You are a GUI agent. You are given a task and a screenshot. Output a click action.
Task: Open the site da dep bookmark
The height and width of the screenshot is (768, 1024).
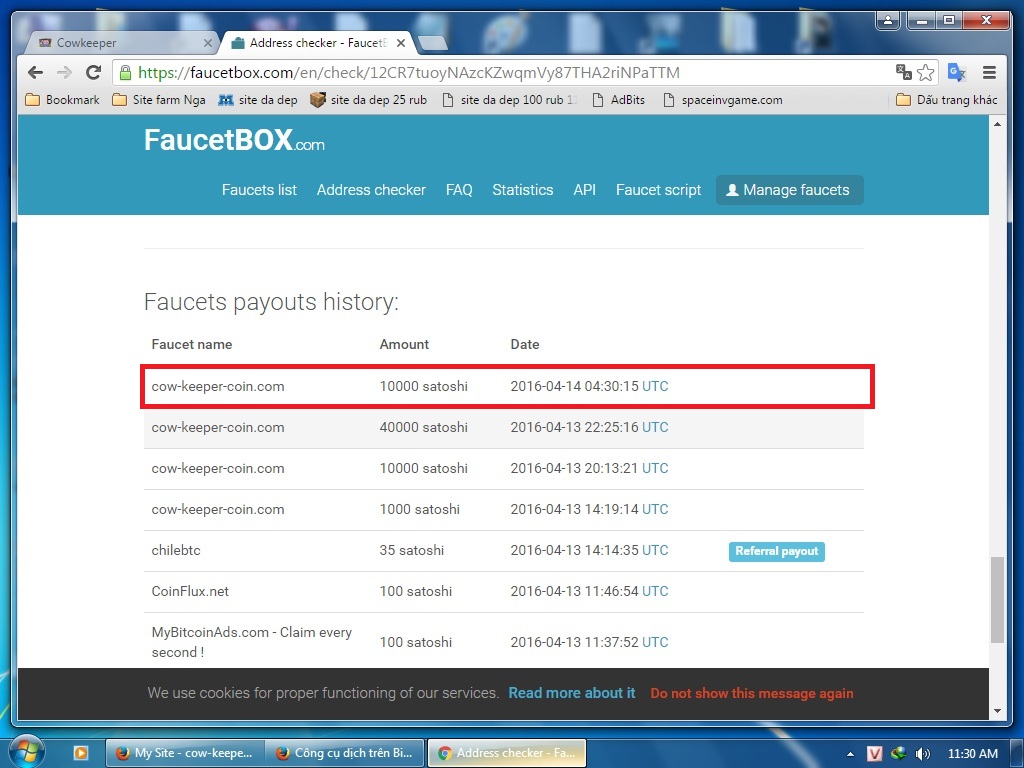coord(258,100)
